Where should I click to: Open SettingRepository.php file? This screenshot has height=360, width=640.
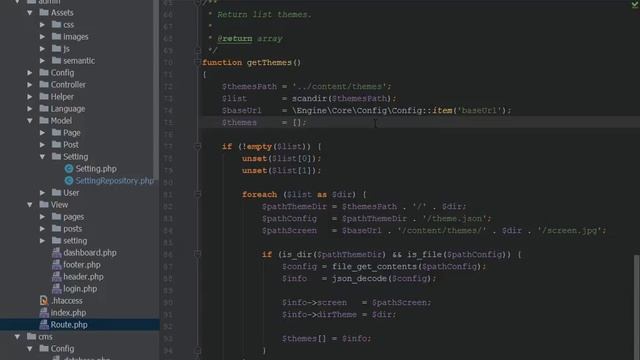tap(114, 180)
